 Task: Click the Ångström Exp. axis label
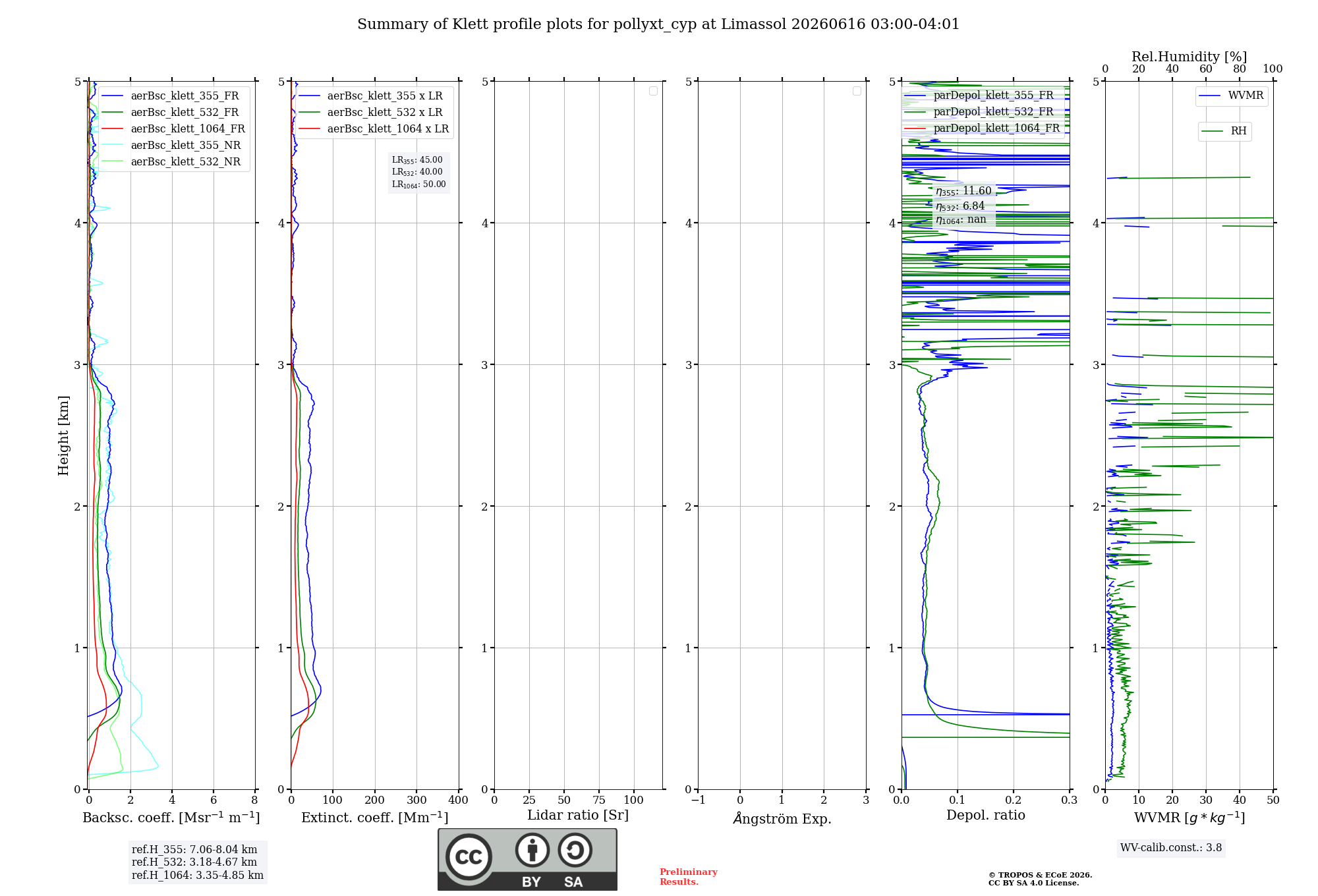[782, 818]
